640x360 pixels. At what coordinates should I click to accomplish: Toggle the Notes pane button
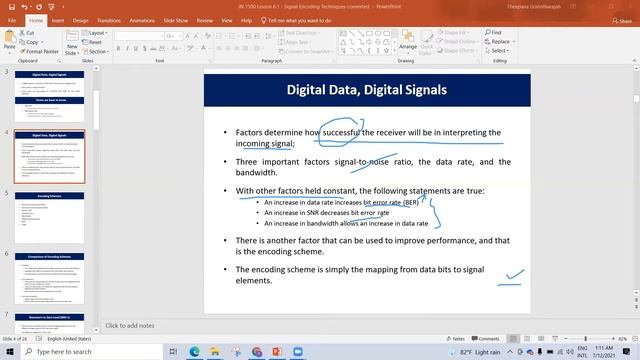click(x=456, y=339)
